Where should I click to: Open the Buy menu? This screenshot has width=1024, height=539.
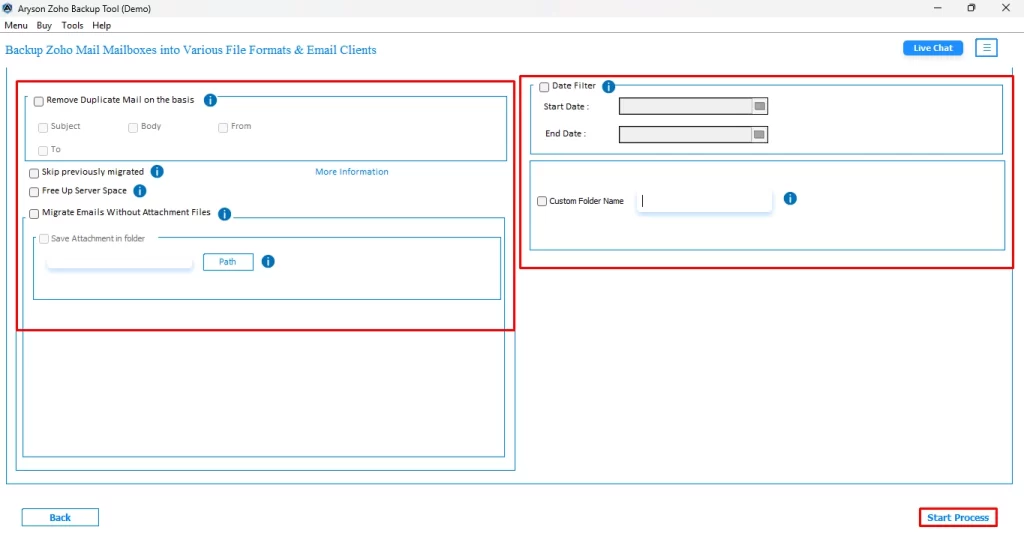[x=44, y=25]
